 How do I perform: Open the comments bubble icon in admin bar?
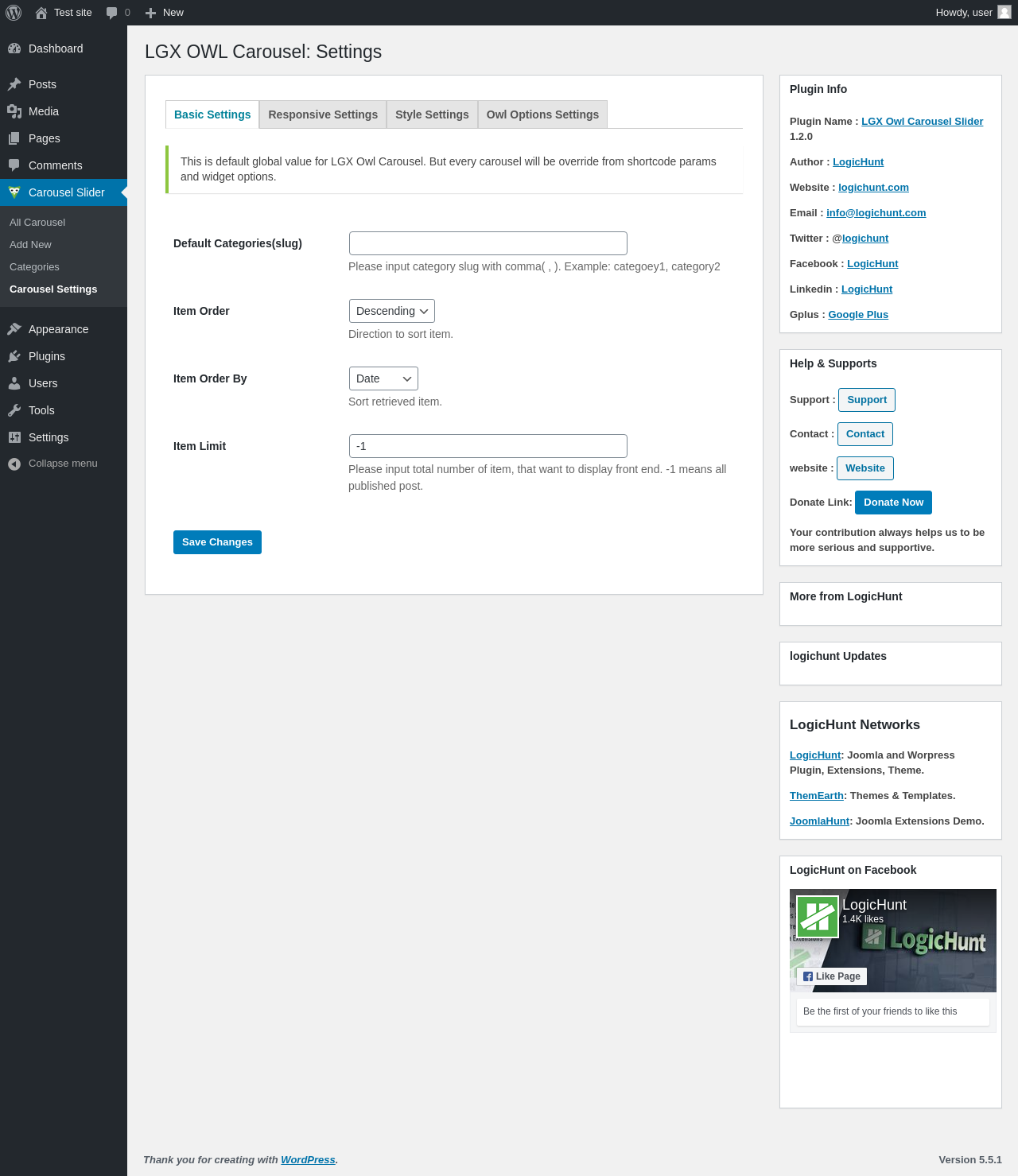[x=112, y=13]
